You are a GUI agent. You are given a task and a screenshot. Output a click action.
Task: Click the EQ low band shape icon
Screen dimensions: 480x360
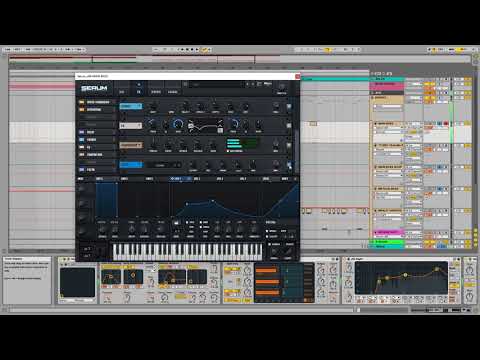pyautogui.click(x=191, y=125)
